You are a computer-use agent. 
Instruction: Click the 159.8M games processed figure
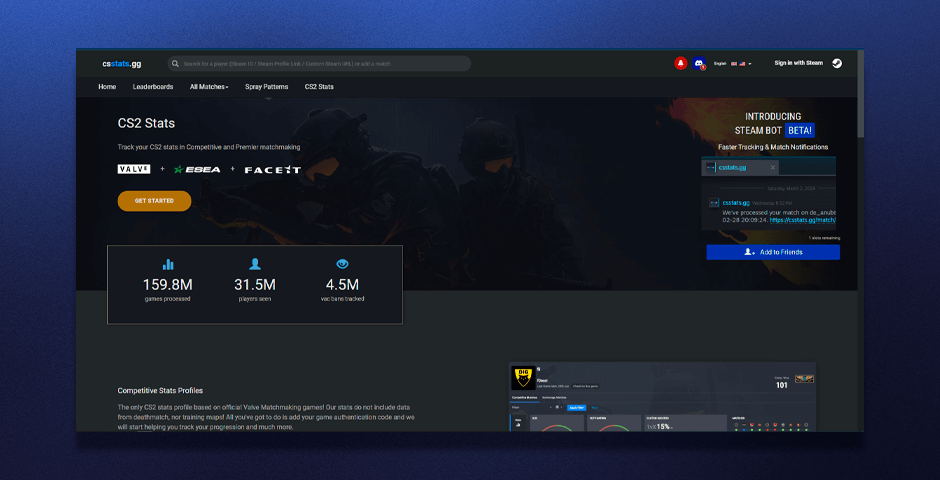[x=167, y=285]
